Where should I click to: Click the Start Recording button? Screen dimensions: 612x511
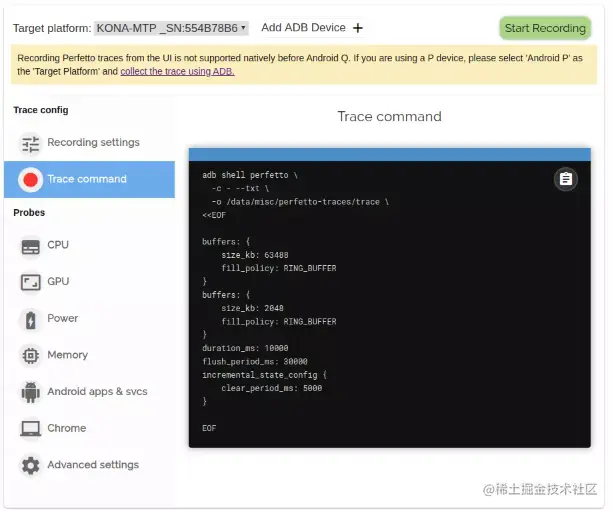545,28
